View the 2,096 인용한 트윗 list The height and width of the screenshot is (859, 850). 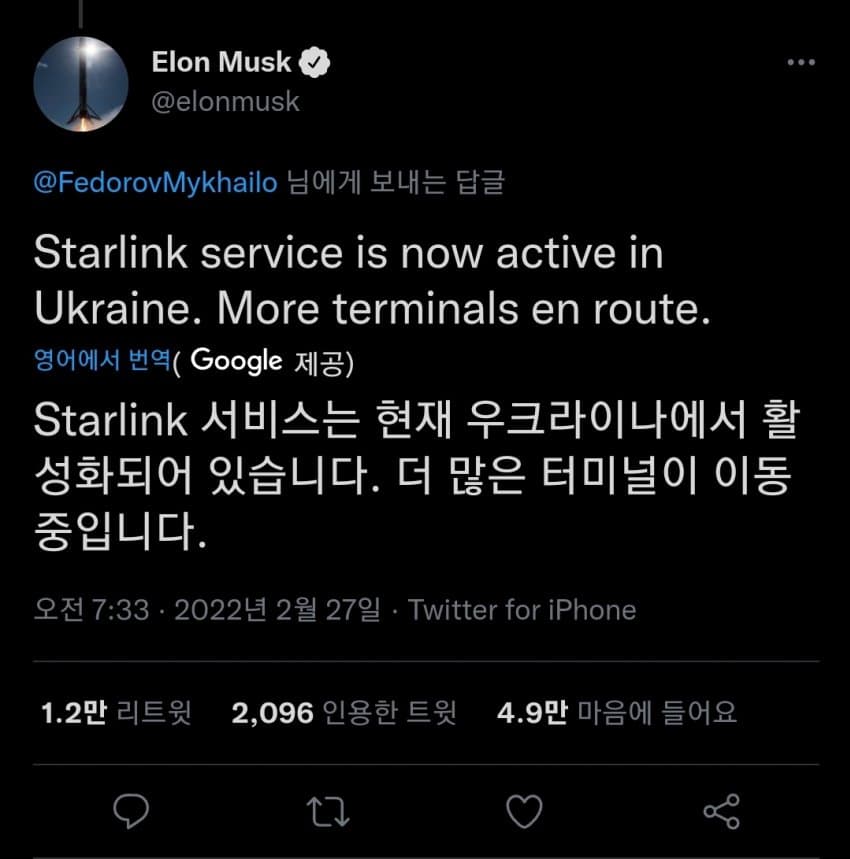(344, 712)
